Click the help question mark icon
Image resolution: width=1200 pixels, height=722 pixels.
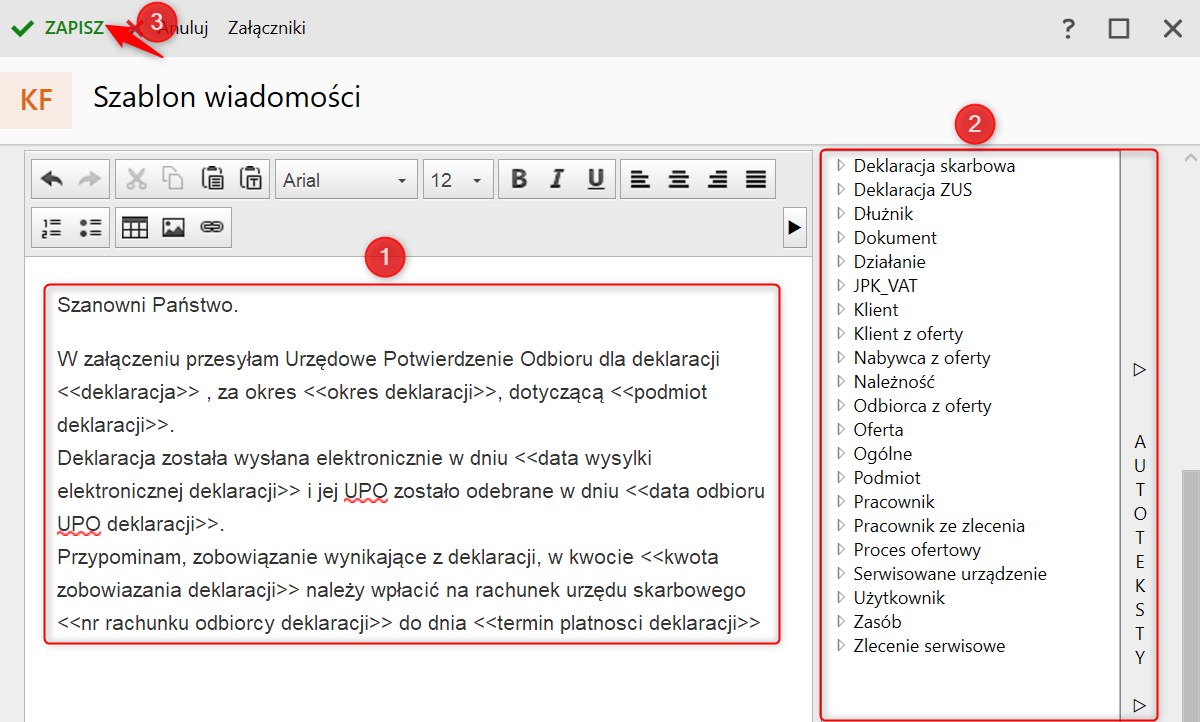pos(1068,28)
